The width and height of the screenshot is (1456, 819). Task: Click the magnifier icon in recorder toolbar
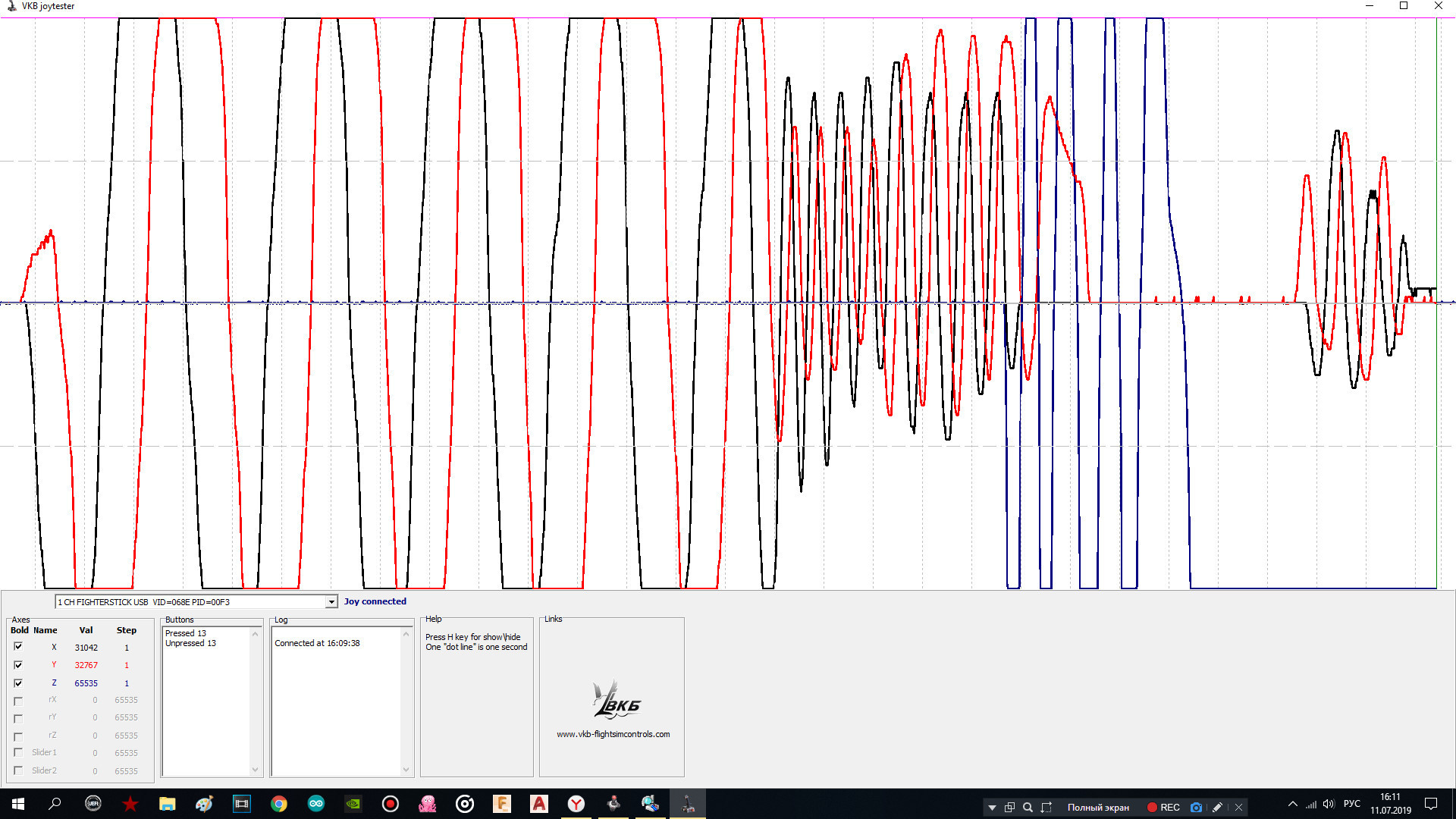point(1028,808)
